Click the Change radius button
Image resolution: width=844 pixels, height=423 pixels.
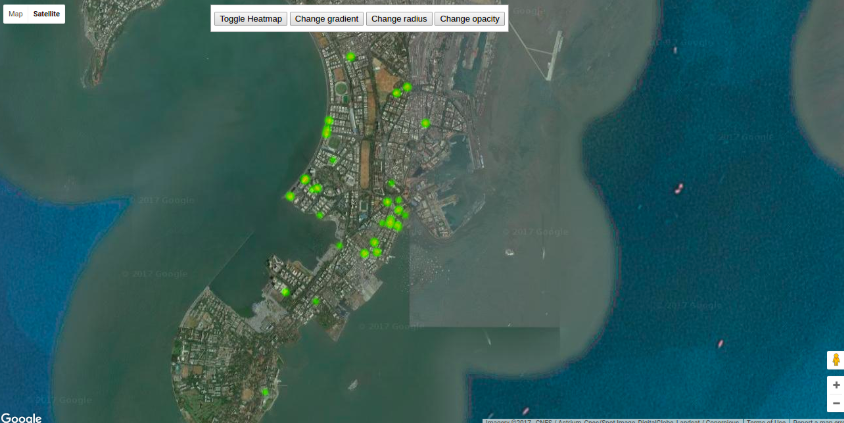tap(399, 19)
